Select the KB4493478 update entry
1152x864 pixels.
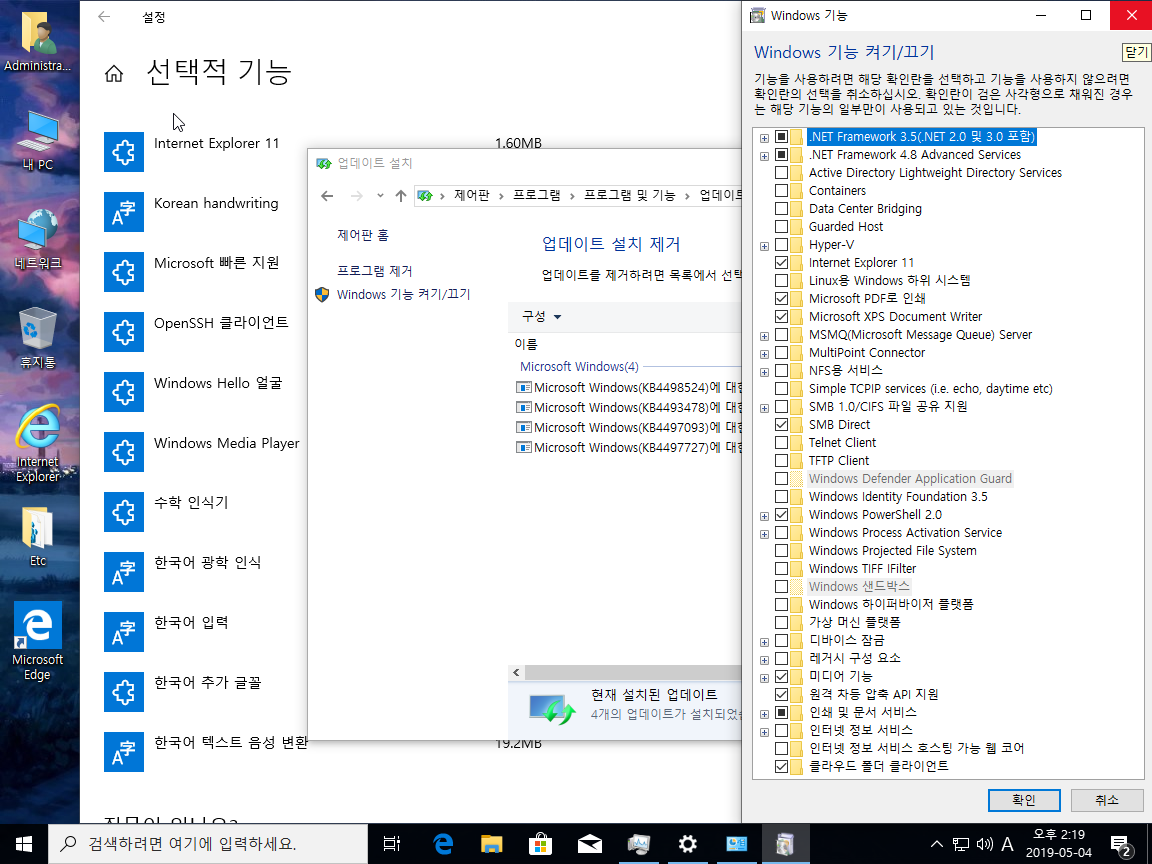pyautogui.click(x=630, y=407)
